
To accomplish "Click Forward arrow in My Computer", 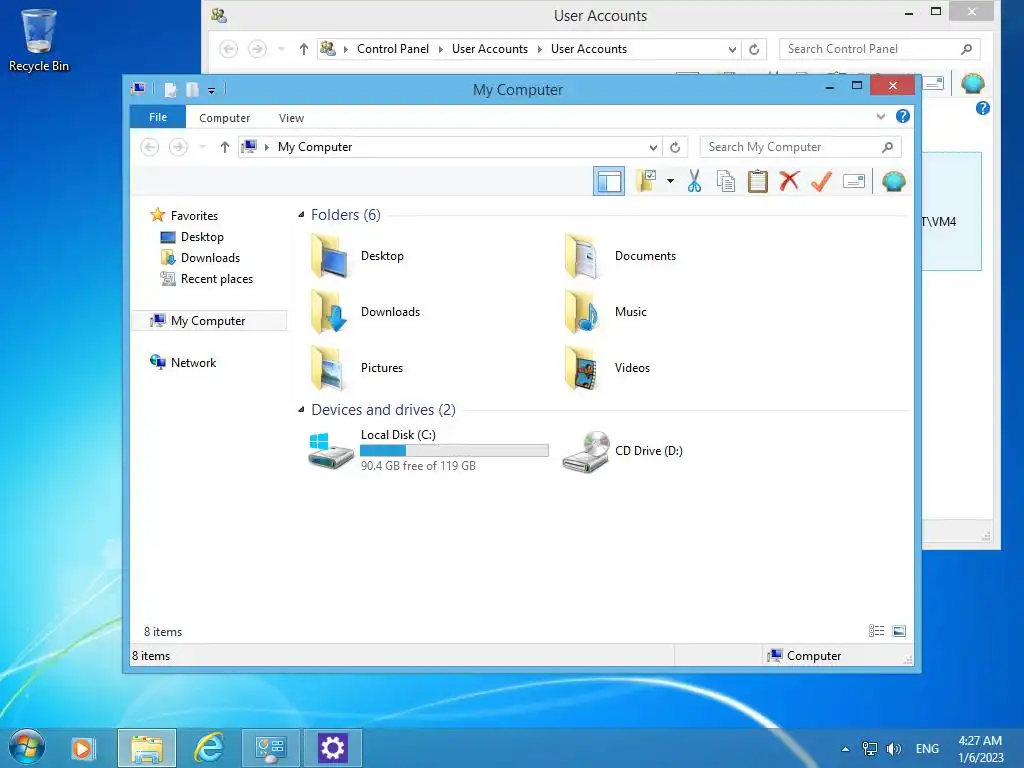I will (178, 147).
